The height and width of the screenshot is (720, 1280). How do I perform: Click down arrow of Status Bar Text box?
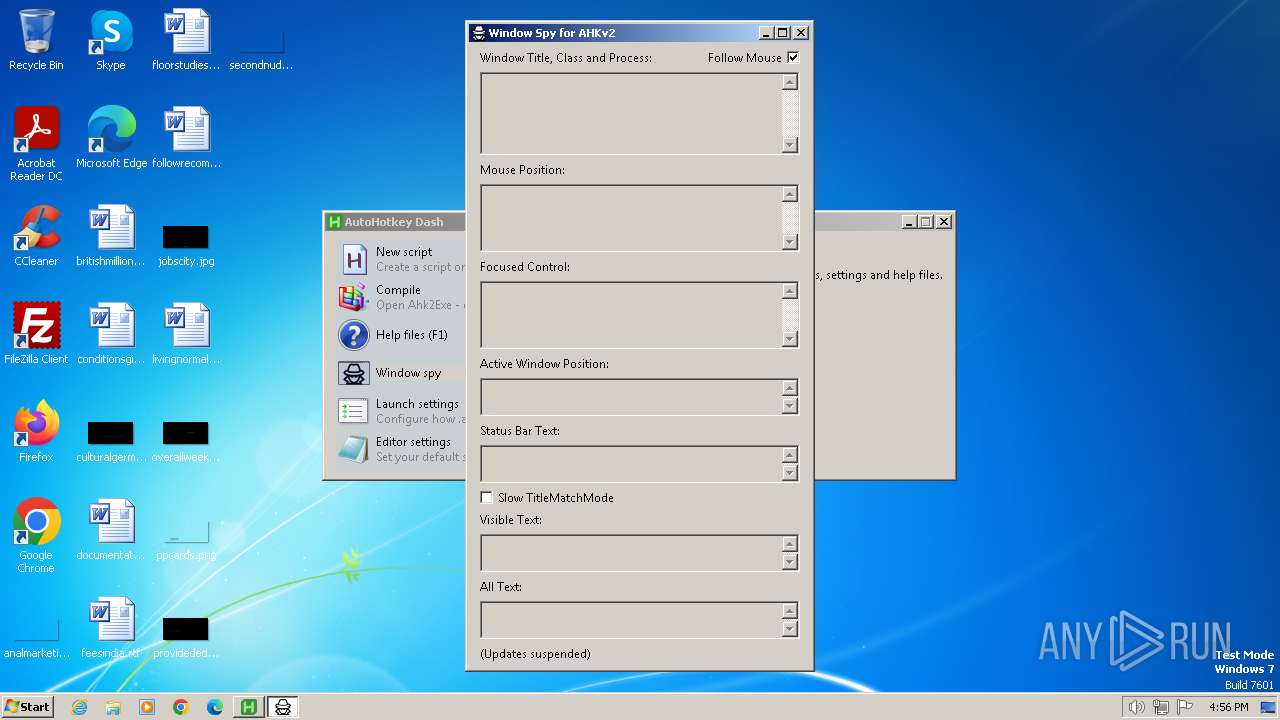790,473
